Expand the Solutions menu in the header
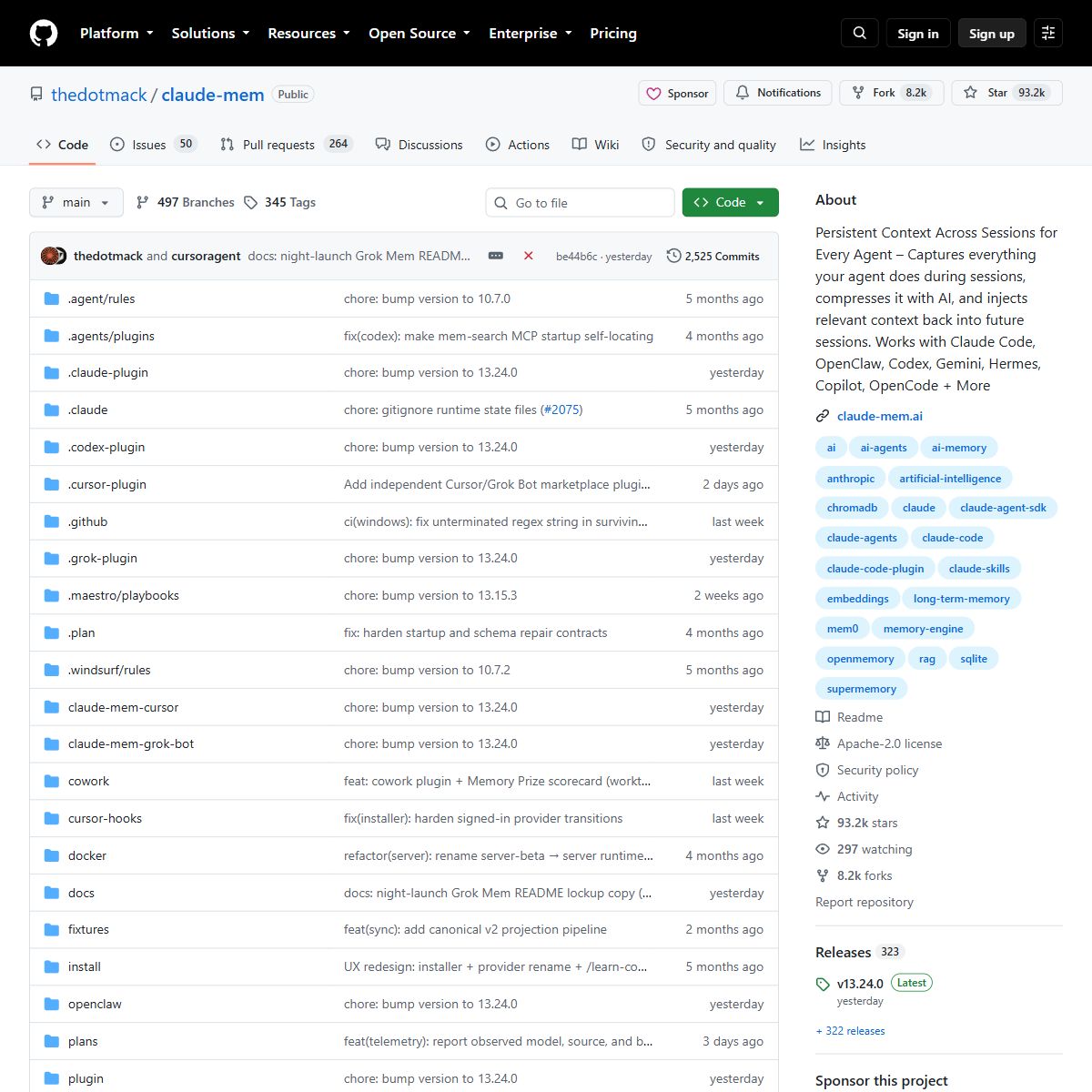 (x=210, y=33)
